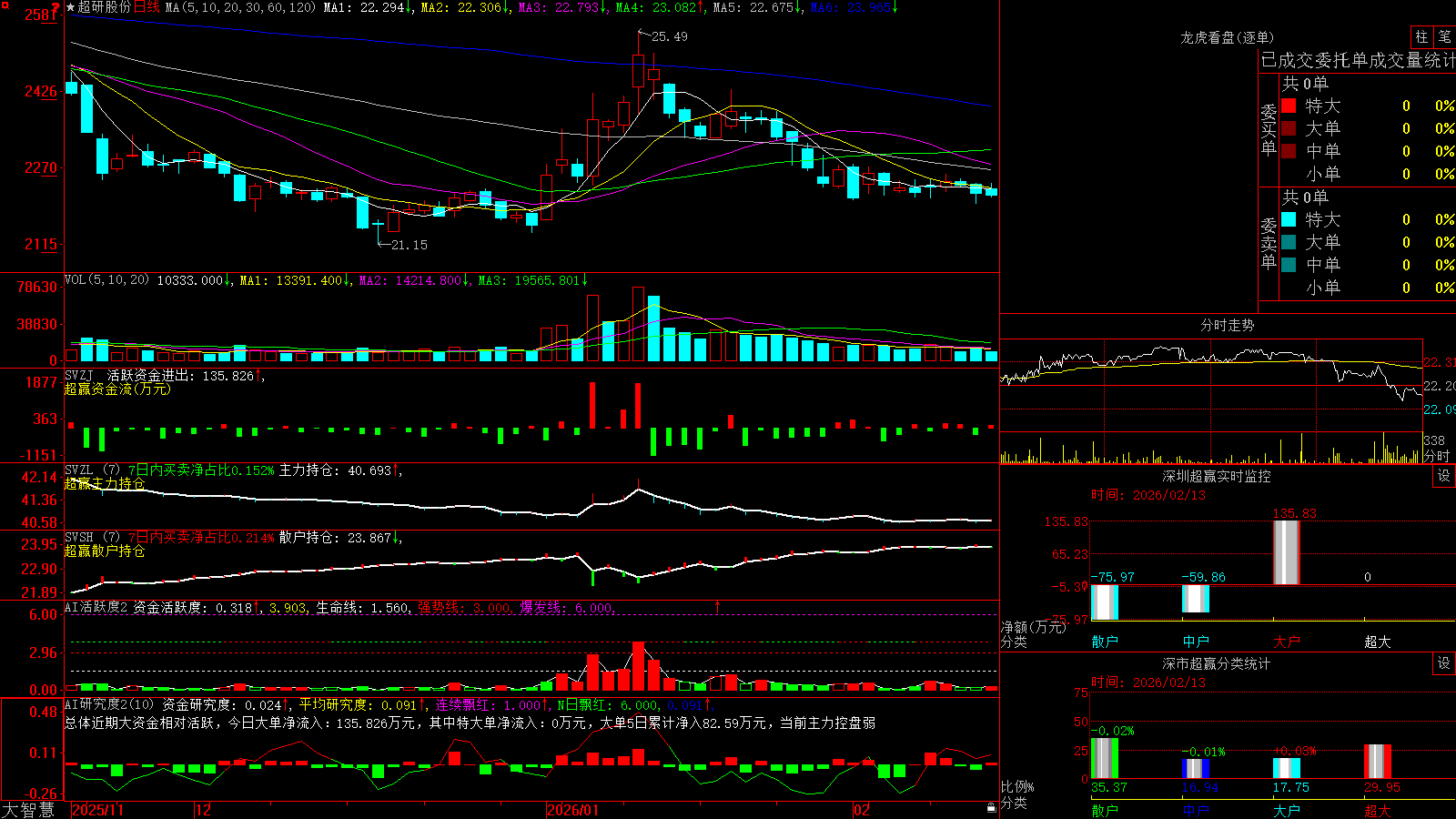
Task: Click the 日线 period label
Action: pyautogui.click(x=147, y=7)
